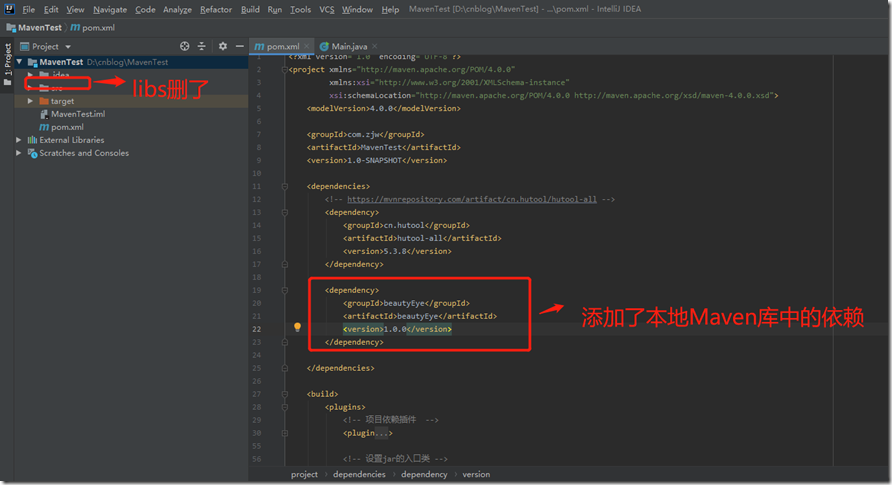The height and width of the screenshot is (485, 892).
Task: Click the External Libraries icon
Action: click(32, 140)
